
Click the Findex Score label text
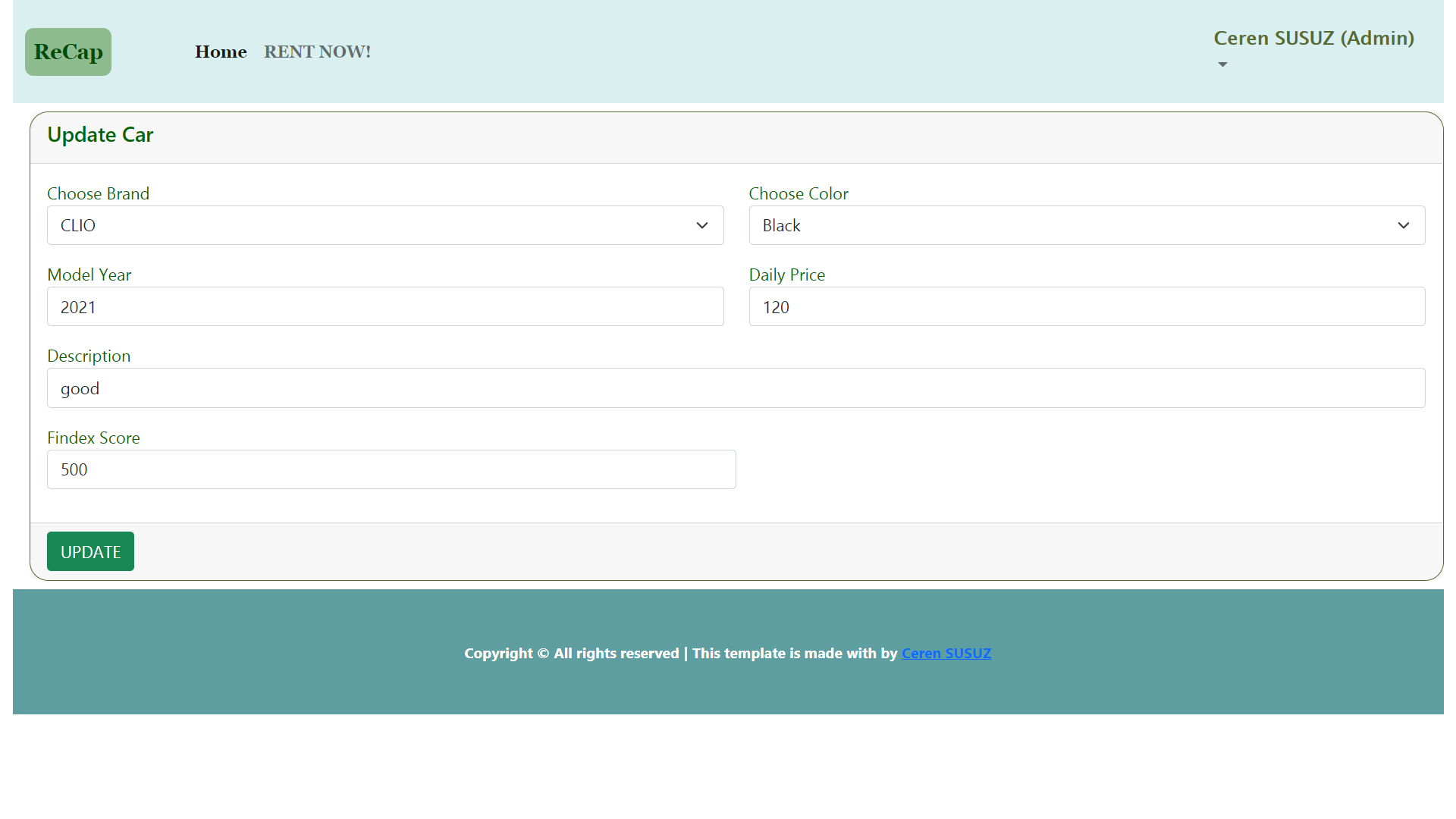tap(93, 438)
